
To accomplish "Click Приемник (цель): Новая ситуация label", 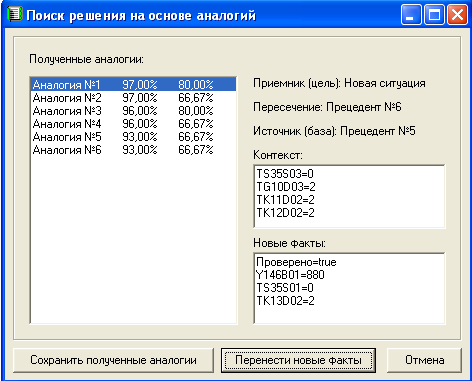I will point(339,83).
